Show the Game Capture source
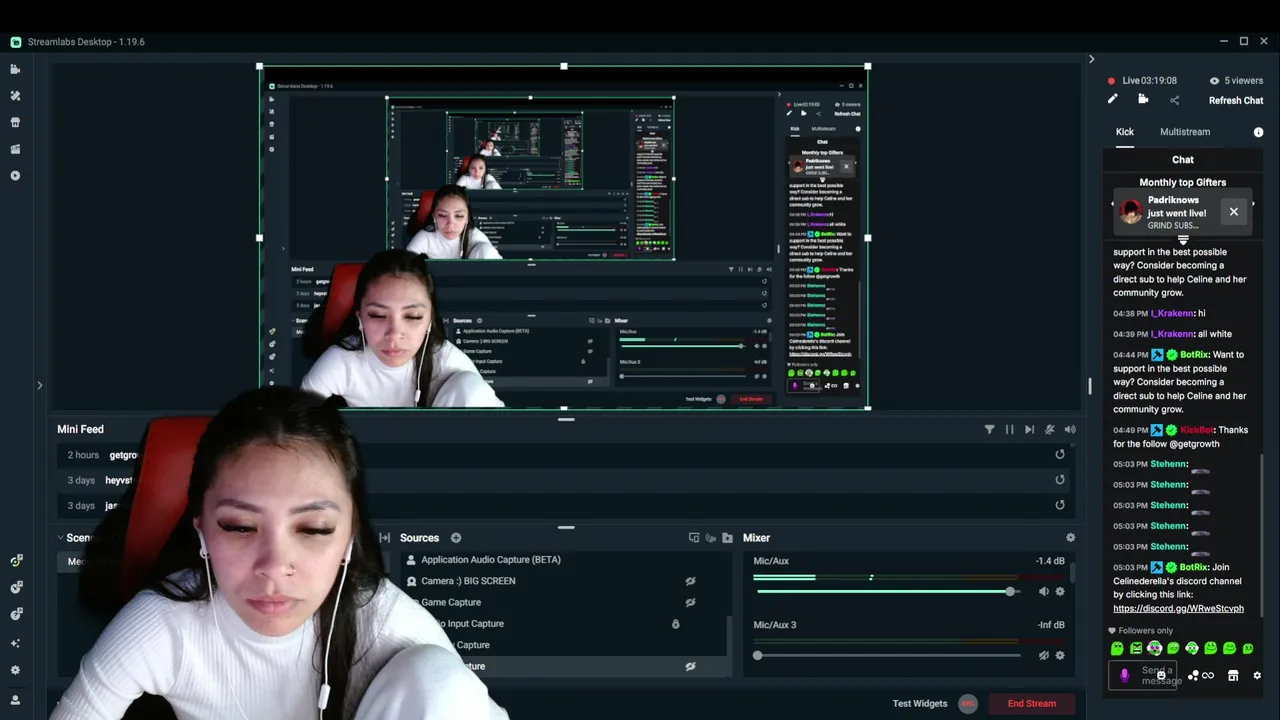Image resolution: width=1280 pixels, height=720 pixels. pyautogui.click(x=690, y=602)
